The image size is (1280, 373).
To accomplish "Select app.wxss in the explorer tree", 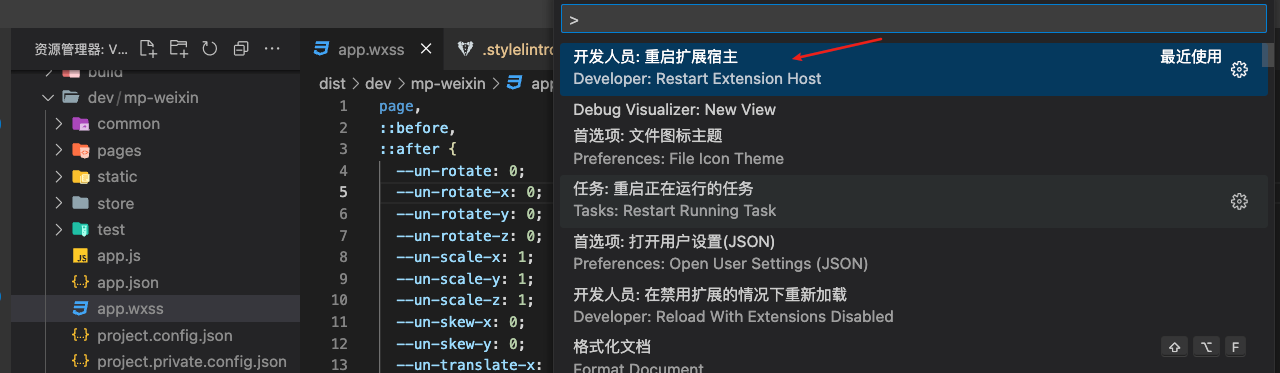I will tap(156, 308).
